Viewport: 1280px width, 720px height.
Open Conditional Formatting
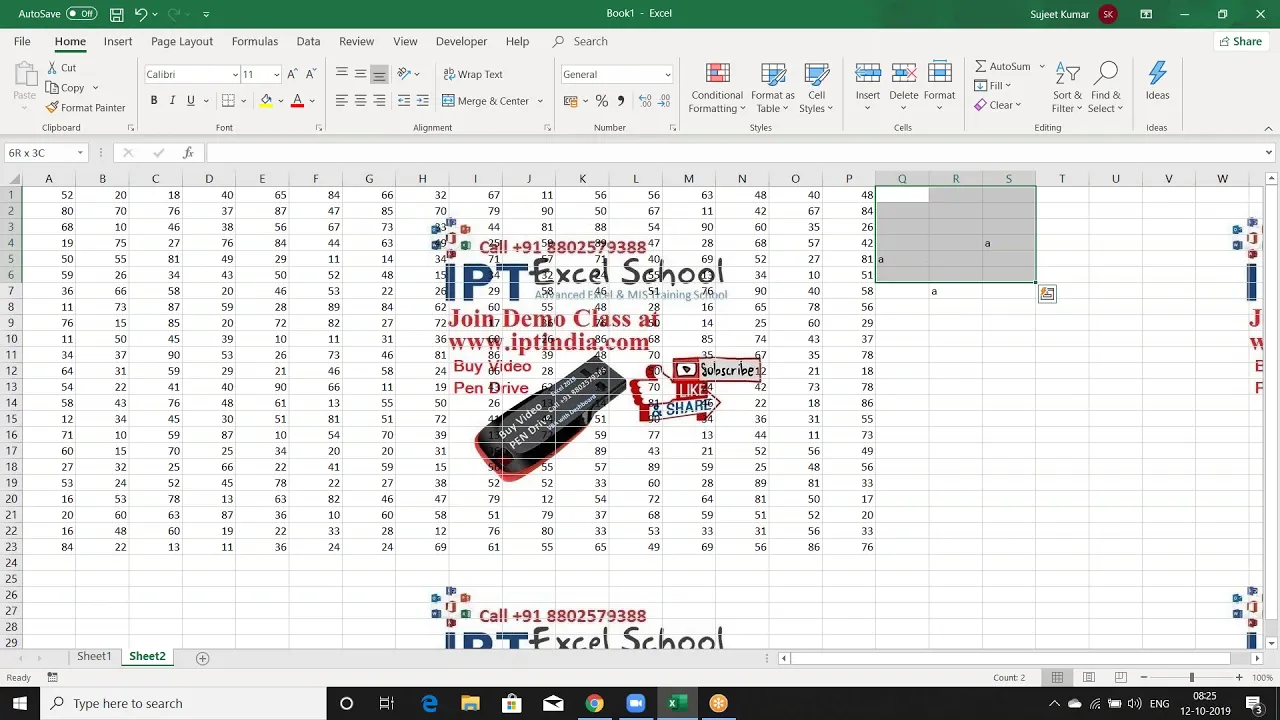click(x=717, y=88)
